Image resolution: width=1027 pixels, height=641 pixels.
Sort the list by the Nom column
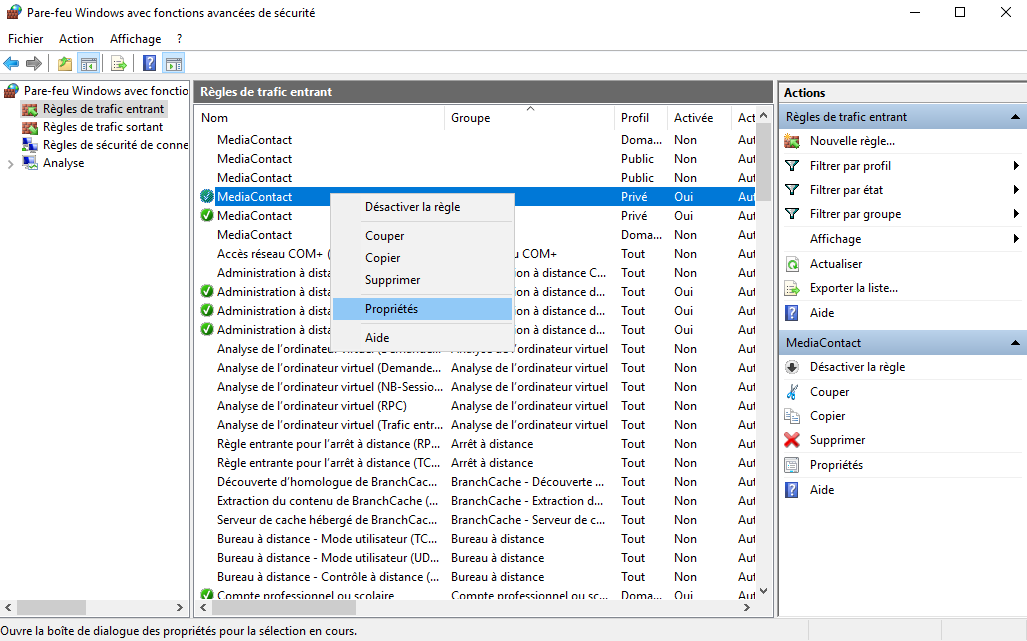(x=320, y=118)
